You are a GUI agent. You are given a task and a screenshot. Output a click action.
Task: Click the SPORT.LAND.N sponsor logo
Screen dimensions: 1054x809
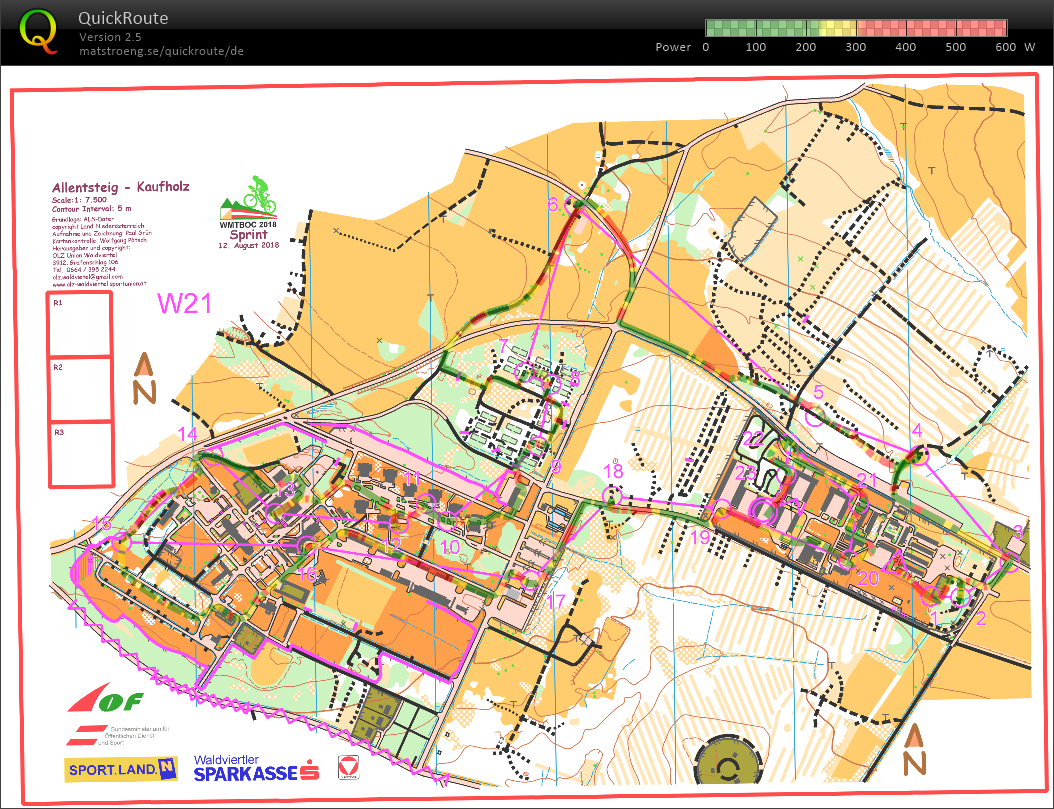click(x=120, y=770)
